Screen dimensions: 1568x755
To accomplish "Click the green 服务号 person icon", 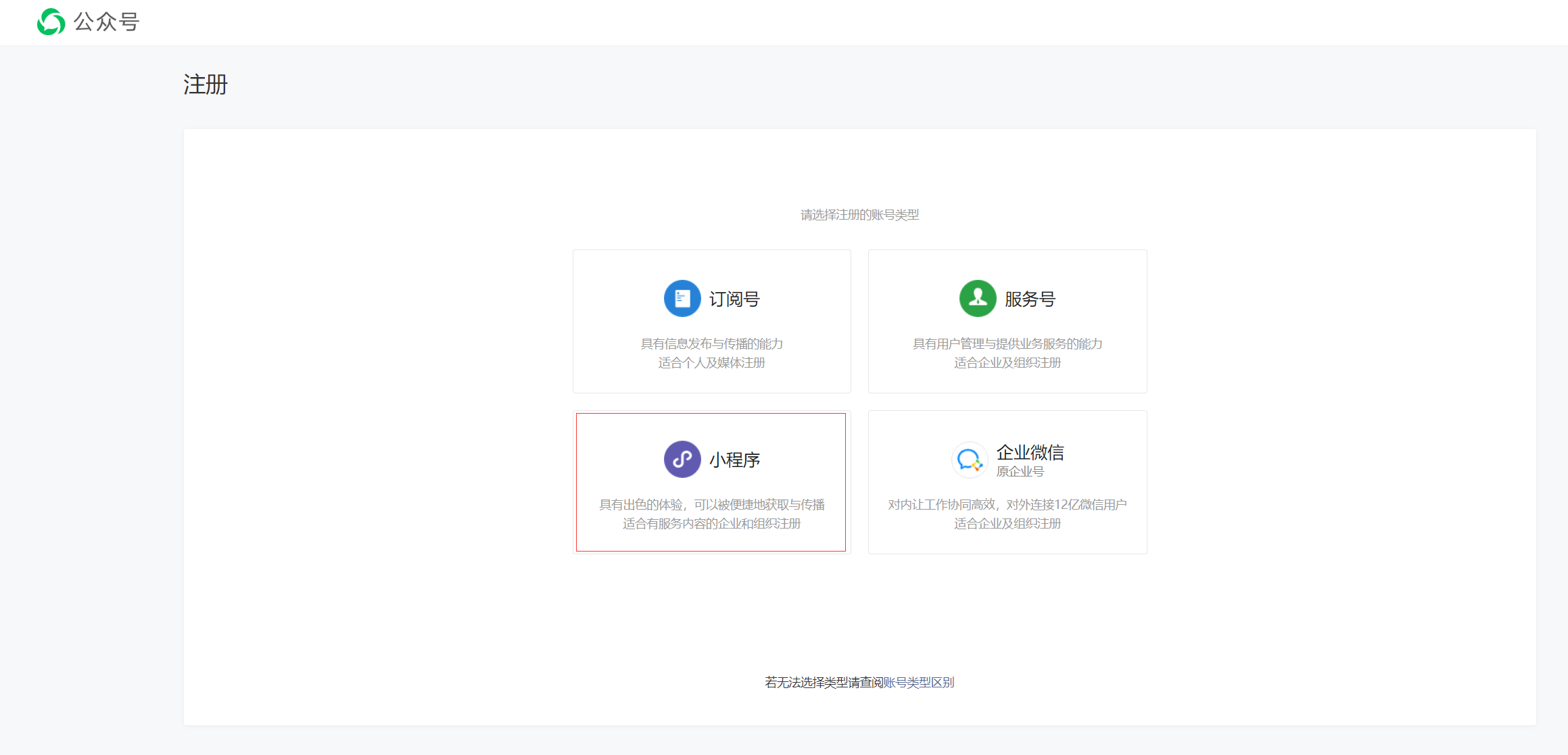I will click(977, 298).
